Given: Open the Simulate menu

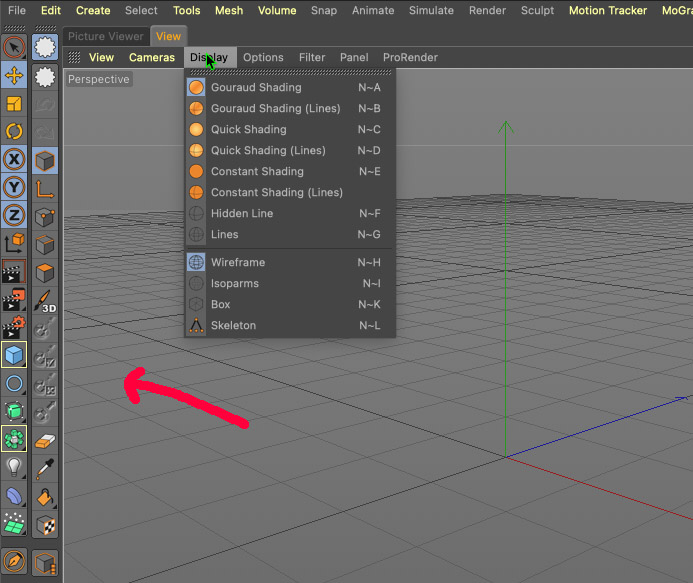Looking at the screenshot, I should tap(431, 10).
